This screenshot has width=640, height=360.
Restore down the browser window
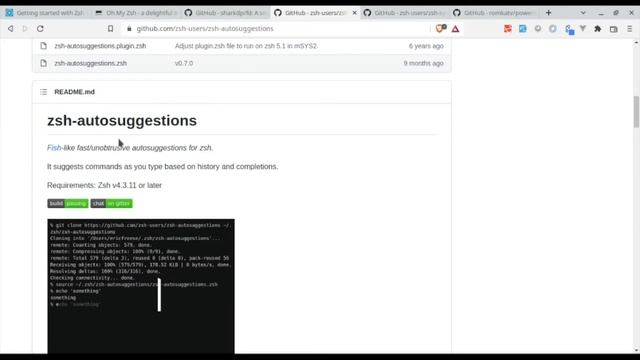616,13
